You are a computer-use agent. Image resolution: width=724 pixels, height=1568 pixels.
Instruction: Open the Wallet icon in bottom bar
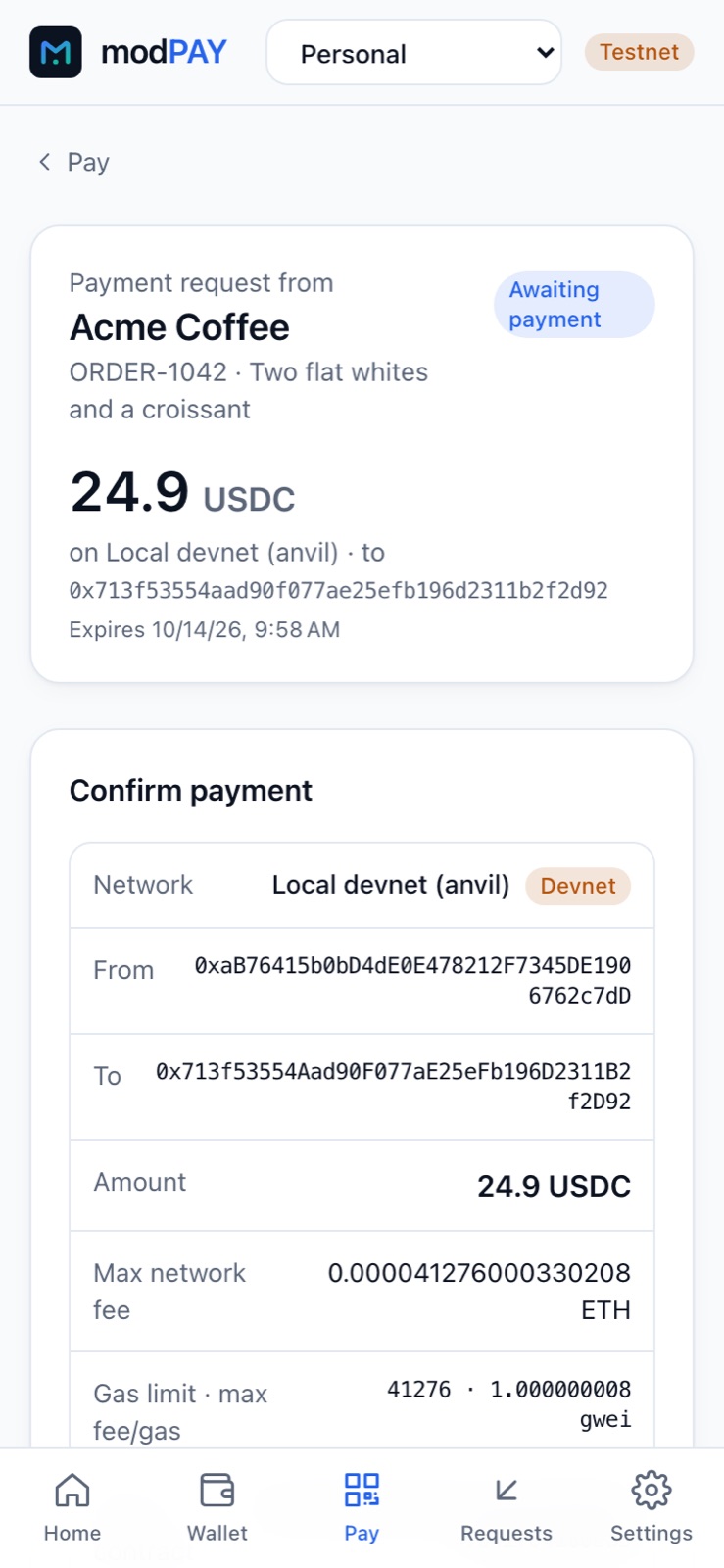(x=217, y=1490)
